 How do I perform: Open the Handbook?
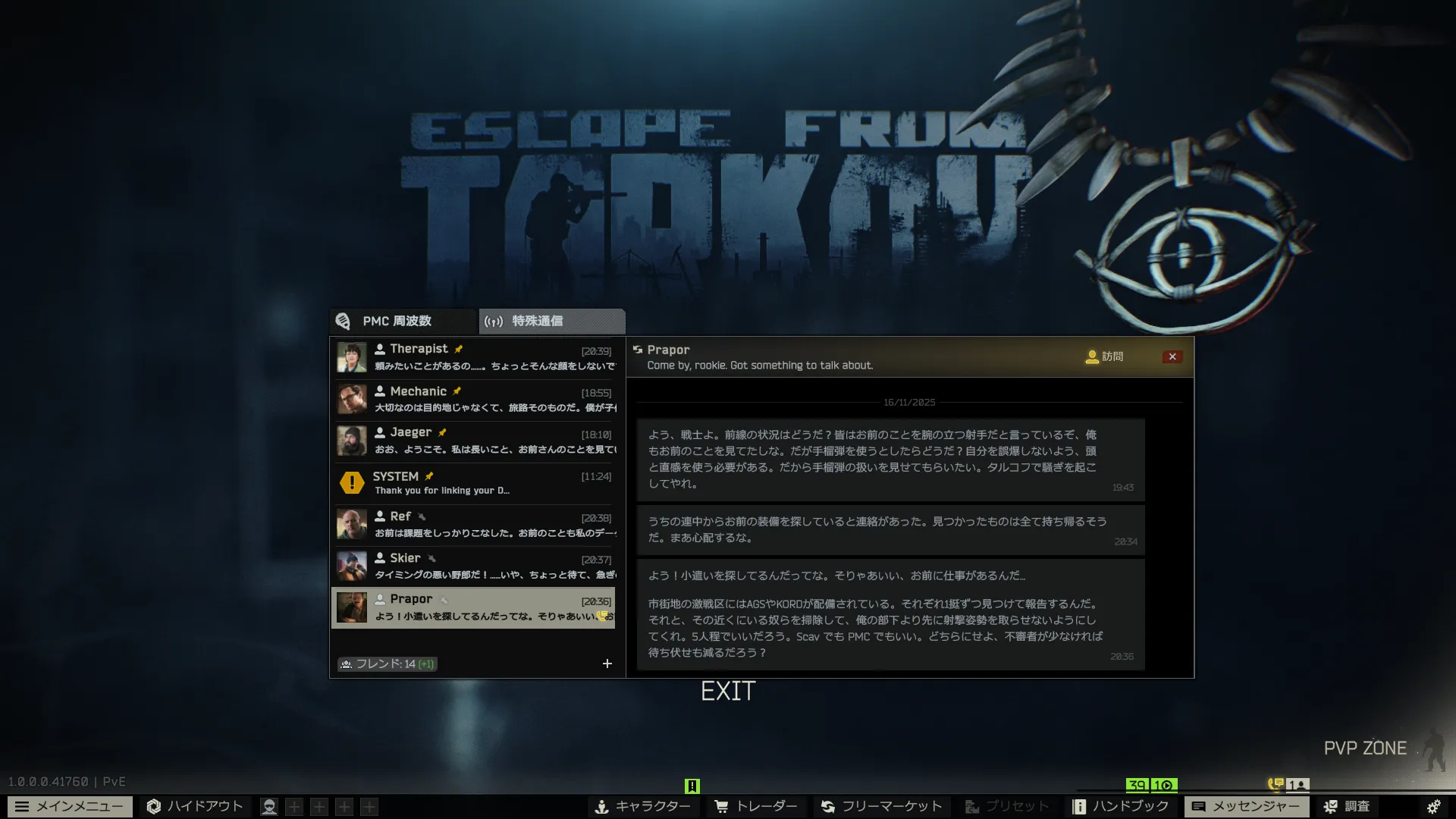click(1121, 806)
